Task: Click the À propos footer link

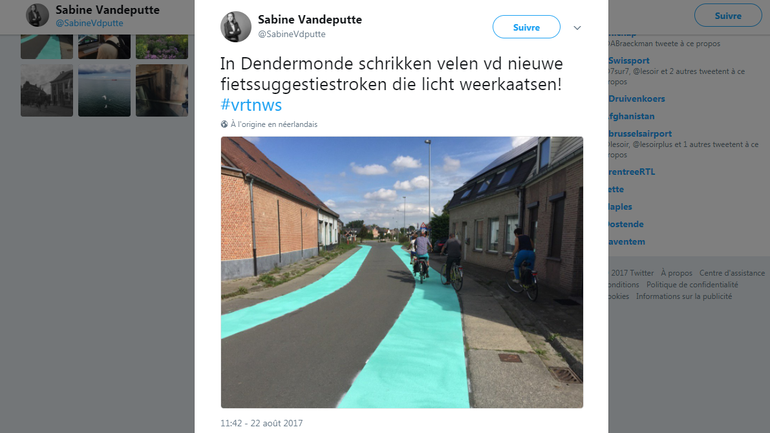Action: (676, 273)
